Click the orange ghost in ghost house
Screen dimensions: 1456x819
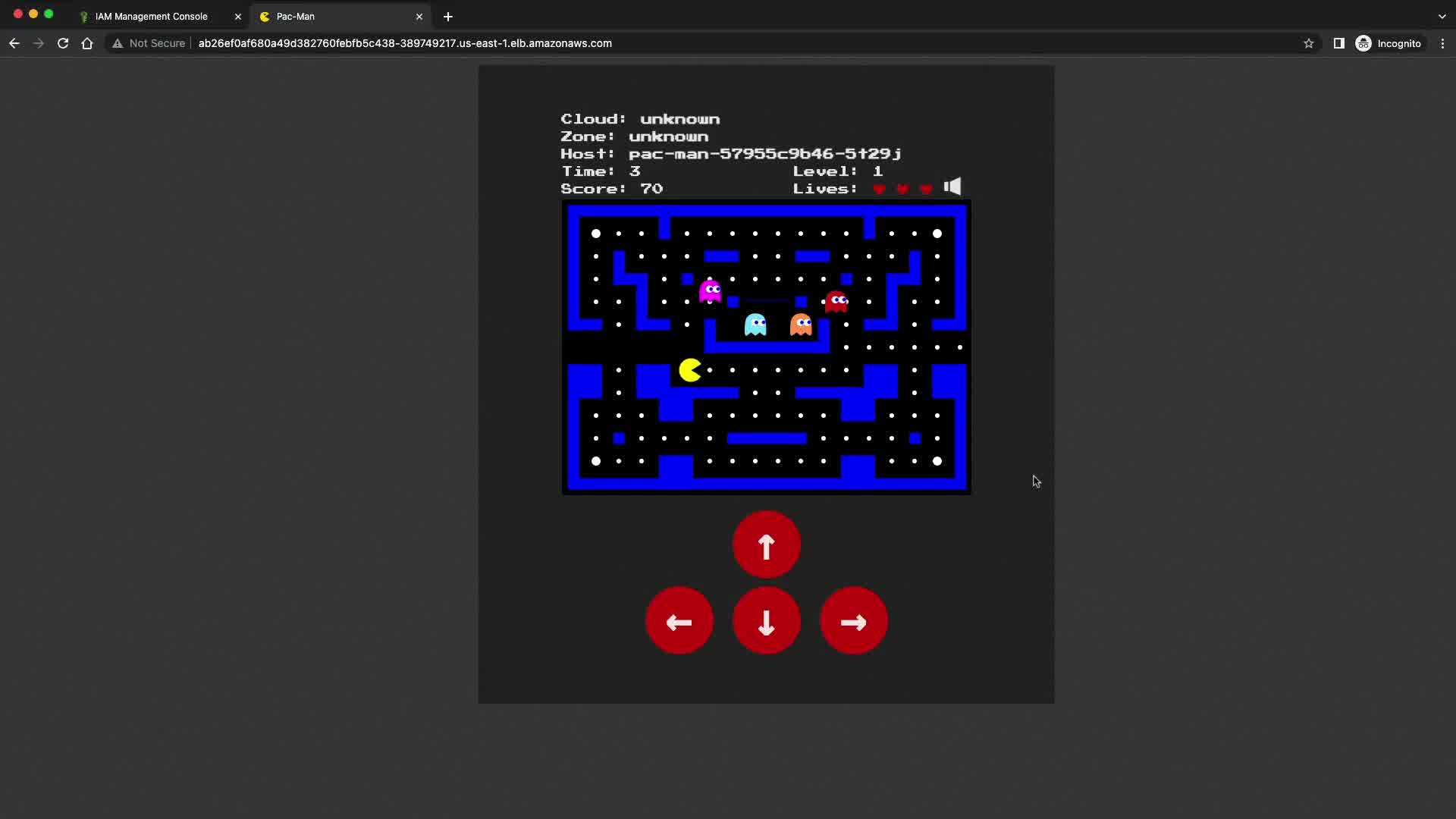click(x=801, y=325)
